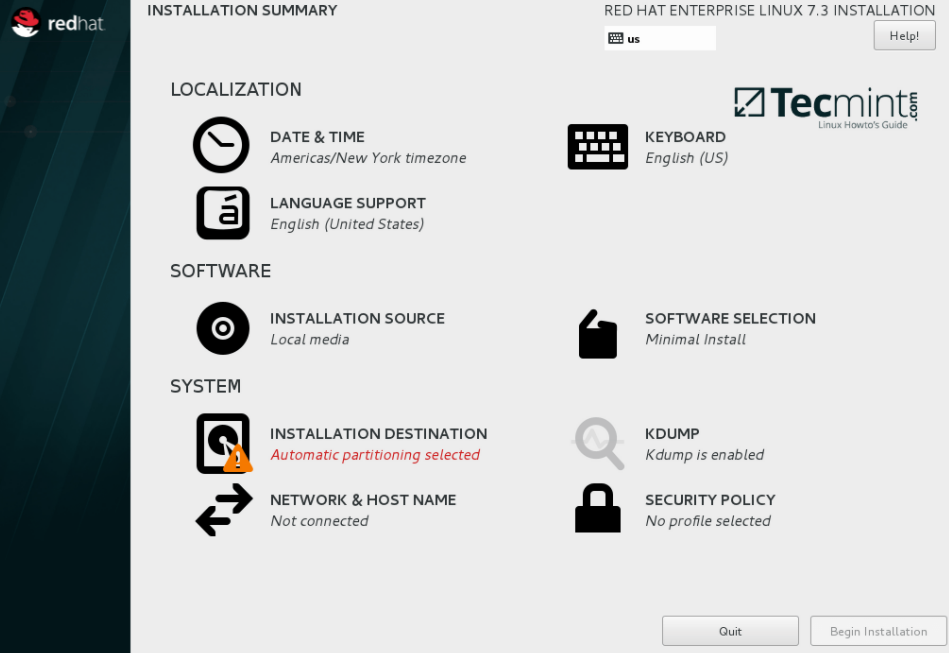Click the Date & Time clock icon

point(221,146)
